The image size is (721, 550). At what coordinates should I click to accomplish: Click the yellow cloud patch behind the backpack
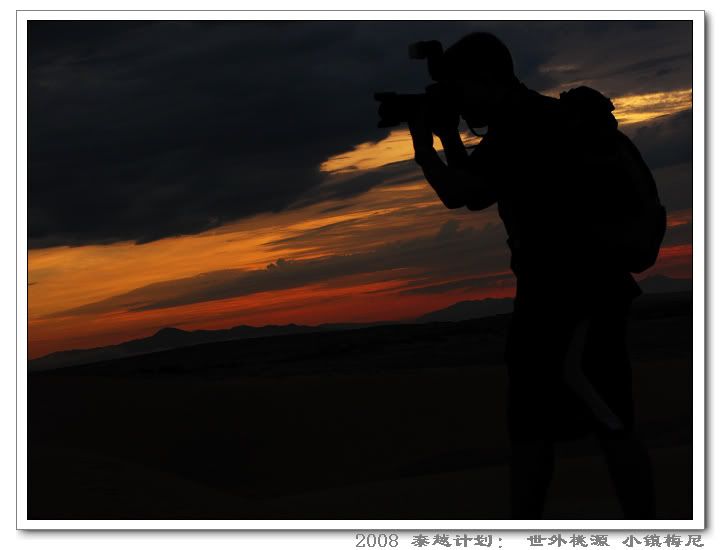(x=650, y=103)
